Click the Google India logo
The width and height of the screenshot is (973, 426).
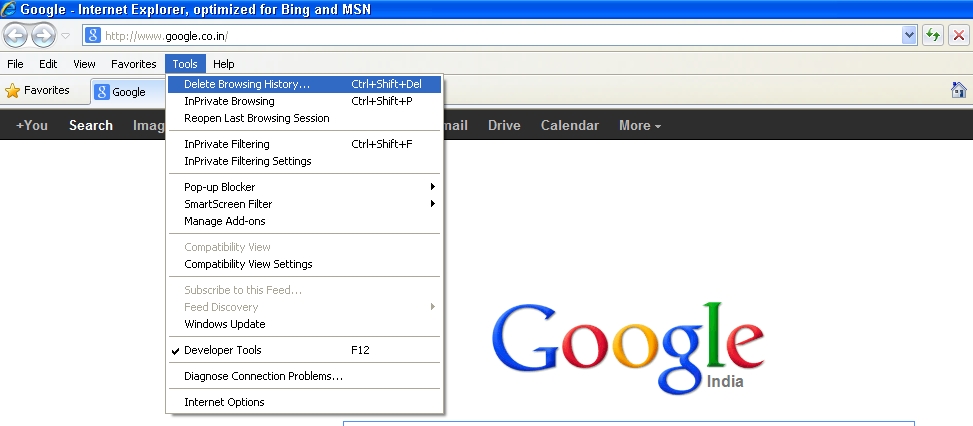click(627, 348)
